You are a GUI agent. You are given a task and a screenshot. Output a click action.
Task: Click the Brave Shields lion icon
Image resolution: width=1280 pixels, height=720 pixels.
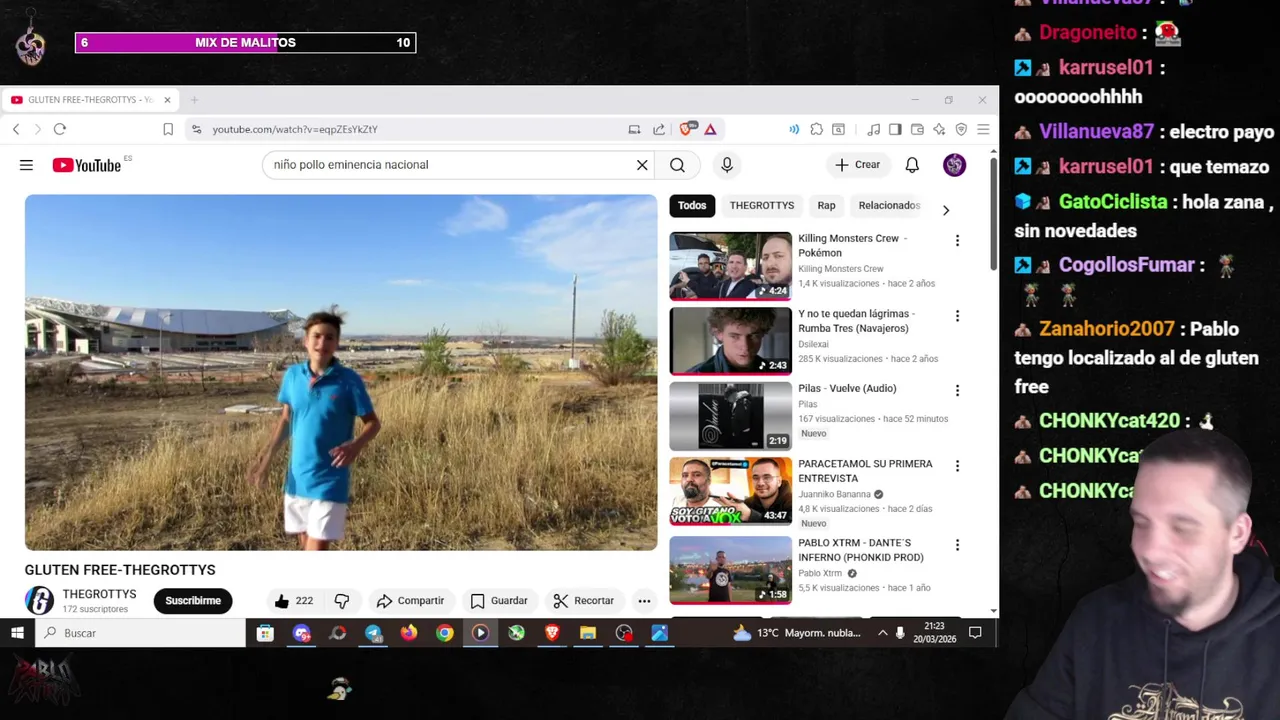coord(687,129)
